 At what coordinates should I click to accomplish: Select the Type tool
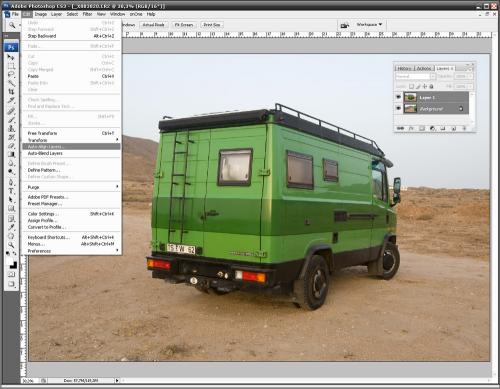11,191
